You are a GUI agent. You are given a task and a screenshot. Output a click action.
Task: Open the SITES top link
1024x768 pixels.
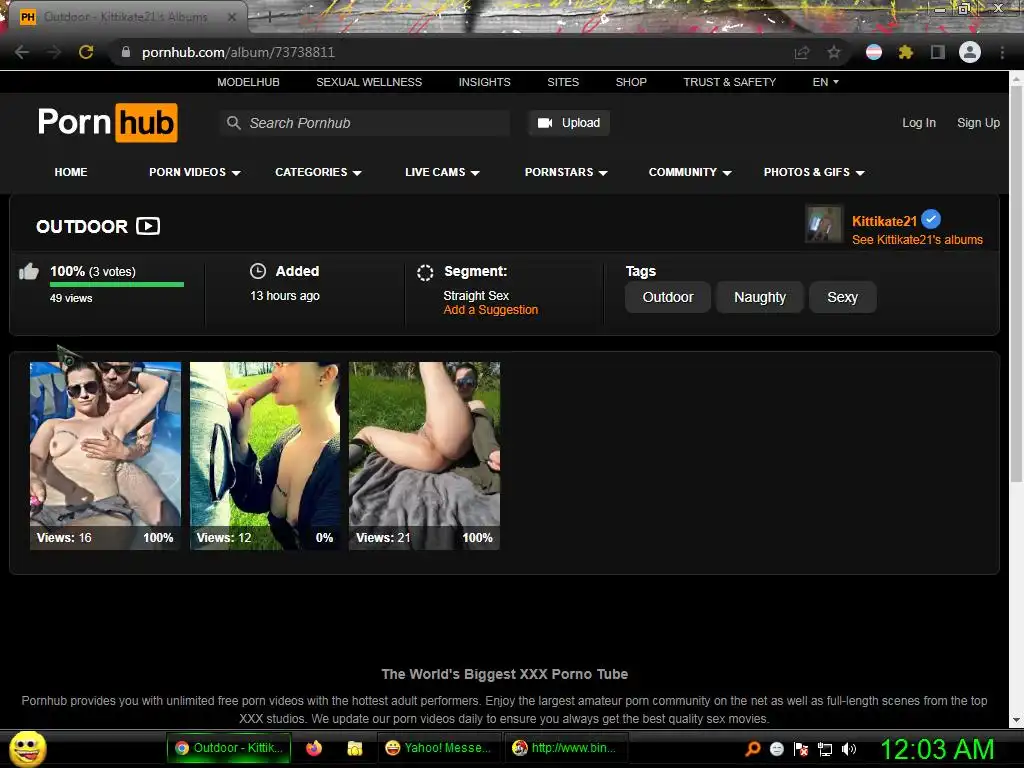[563, 82]
